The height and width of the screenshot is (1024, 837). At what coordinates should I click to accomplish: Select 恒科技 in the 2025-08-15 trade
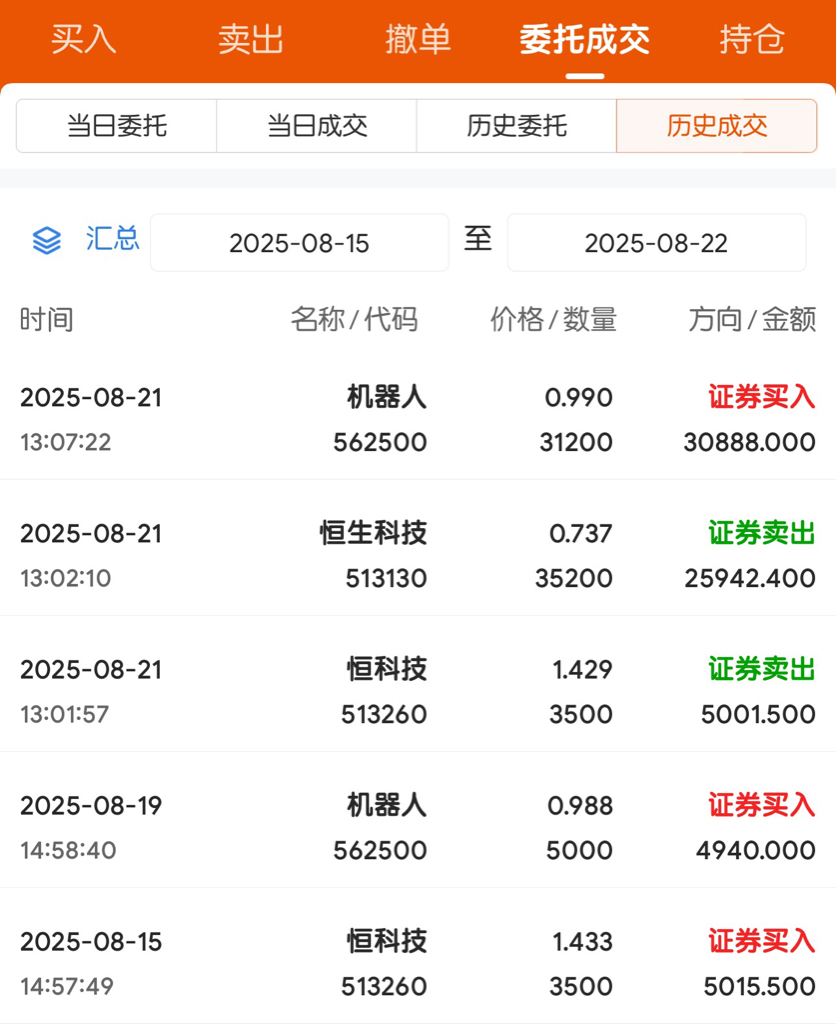pos(387,941)
